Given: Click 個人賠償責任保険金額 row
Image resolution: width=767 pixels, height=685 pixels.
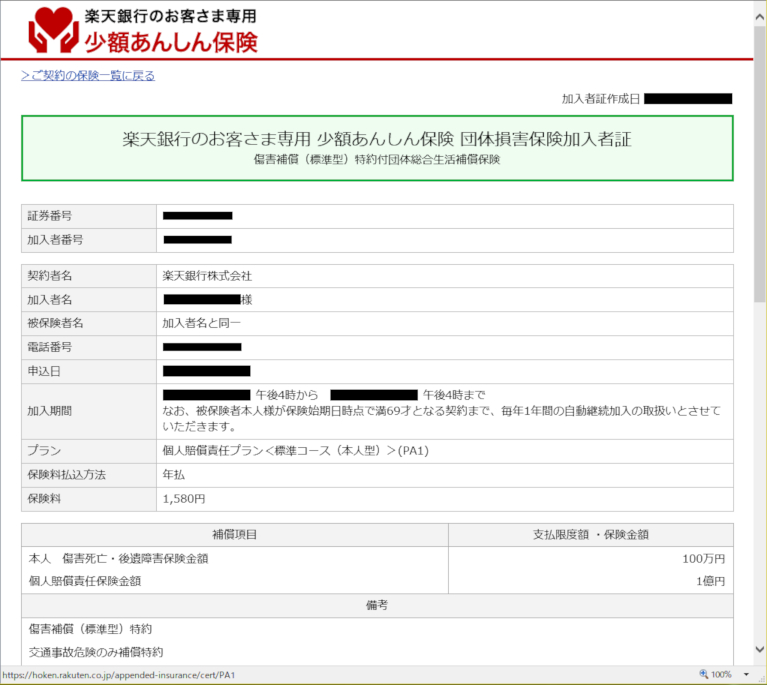Looking at the screenshot, I should 85,581.
